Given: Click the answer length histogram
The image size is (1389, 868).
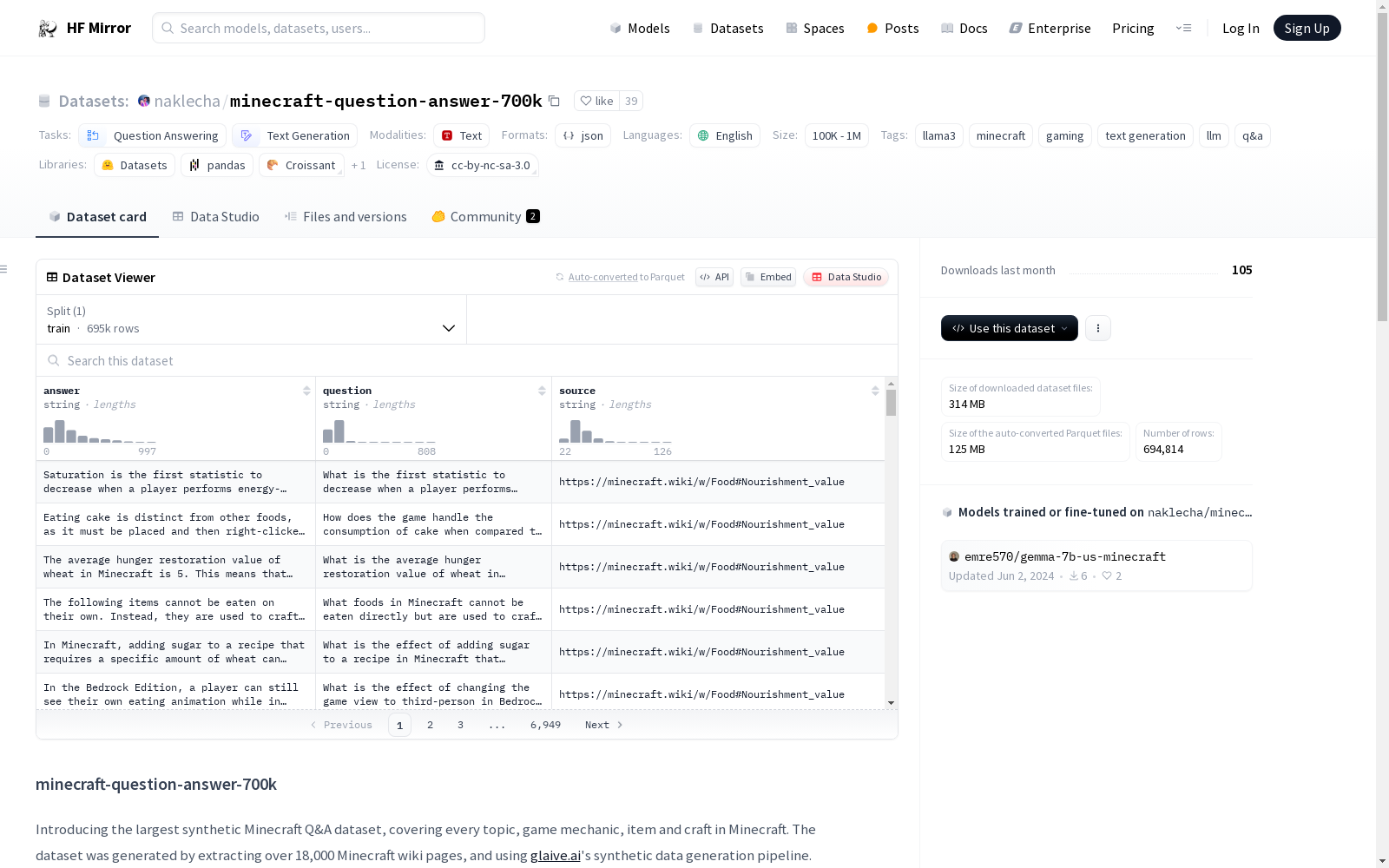Looking at the screenshot, I should [100, 431].
